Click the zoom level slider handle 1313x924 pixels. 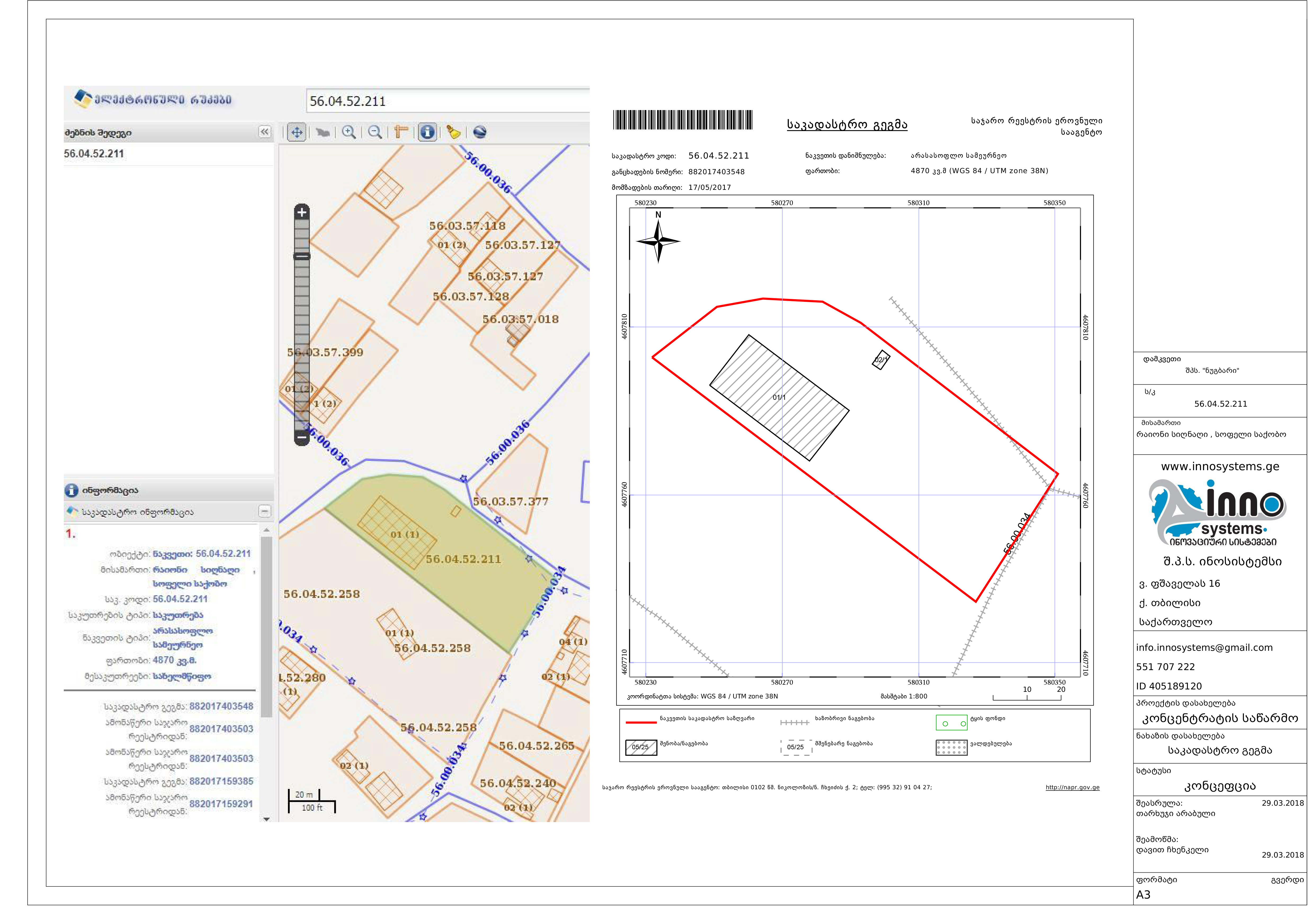point(302,256)
